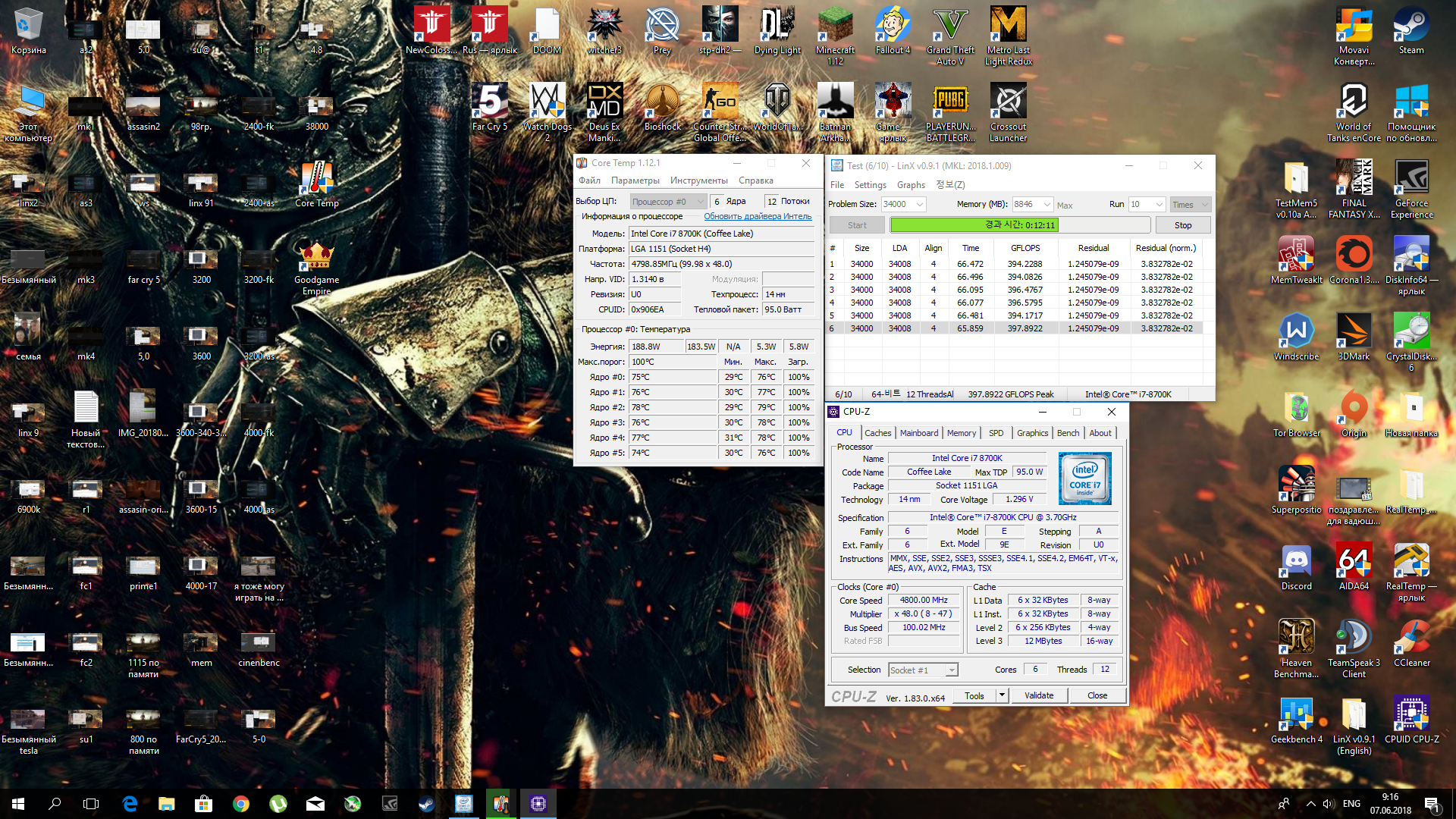Expand the Problem Size dropdown in LinX

pos(919,205)
